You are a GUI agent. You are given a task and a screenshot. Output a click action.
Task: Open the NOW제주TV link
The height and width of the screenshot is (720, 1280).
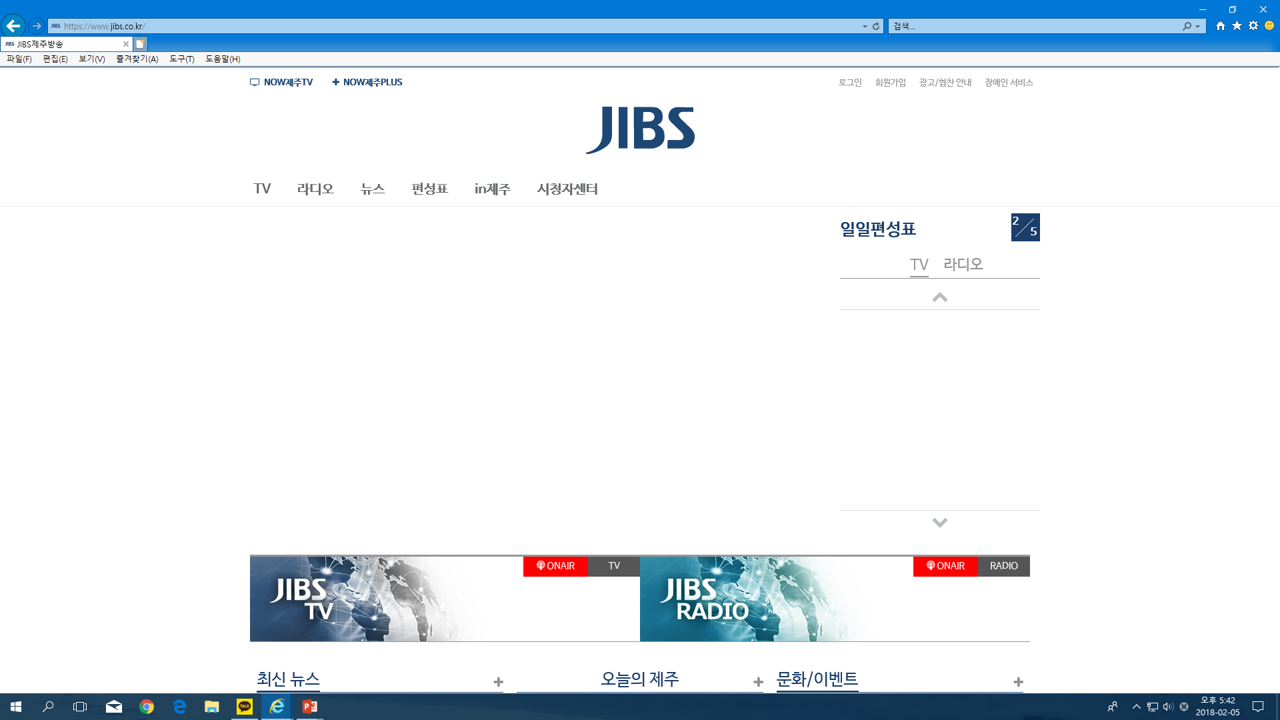pos(282,82)
